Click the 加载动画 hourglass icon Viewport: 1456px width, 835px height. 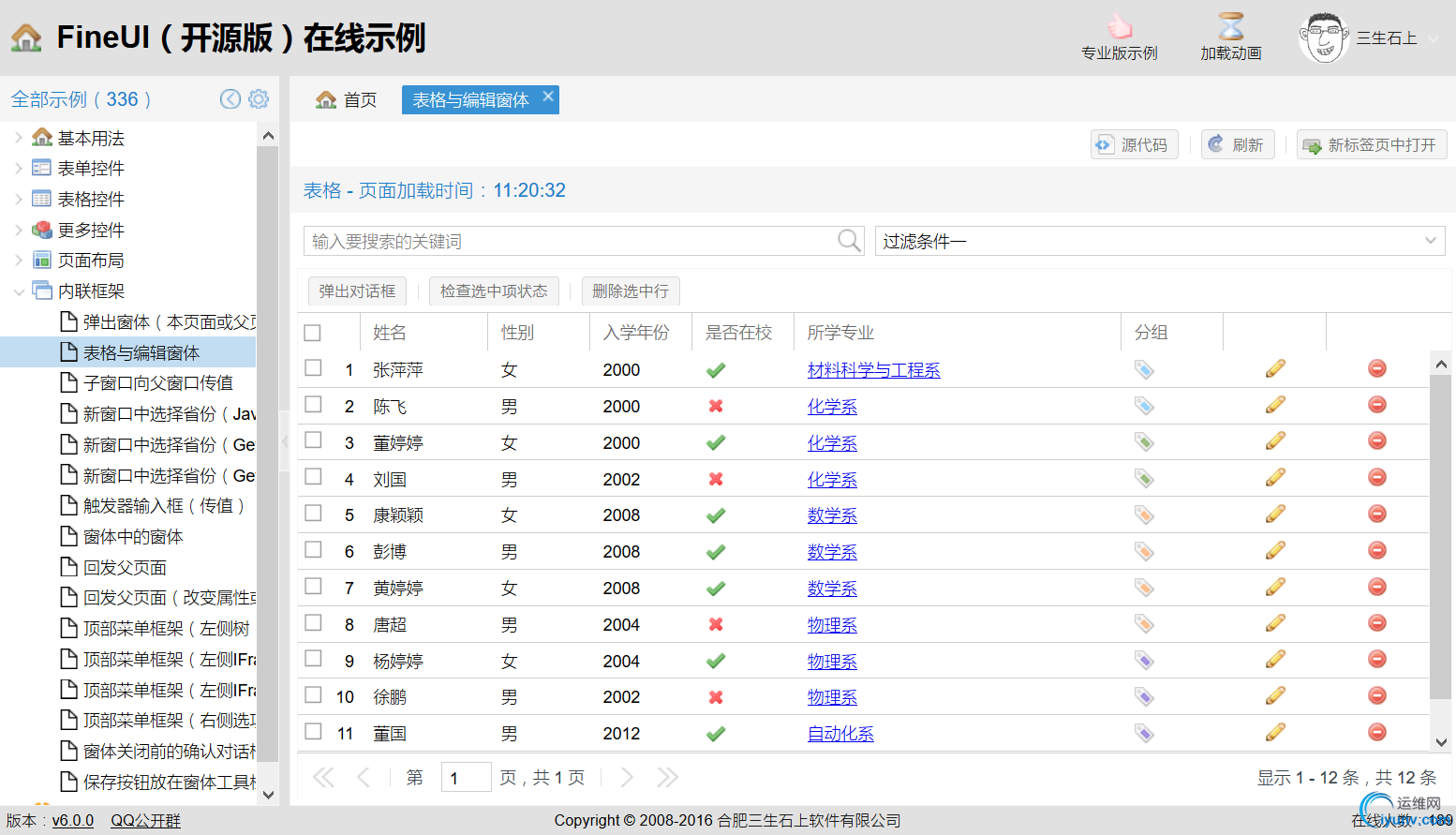click(x=1230, y=28)
